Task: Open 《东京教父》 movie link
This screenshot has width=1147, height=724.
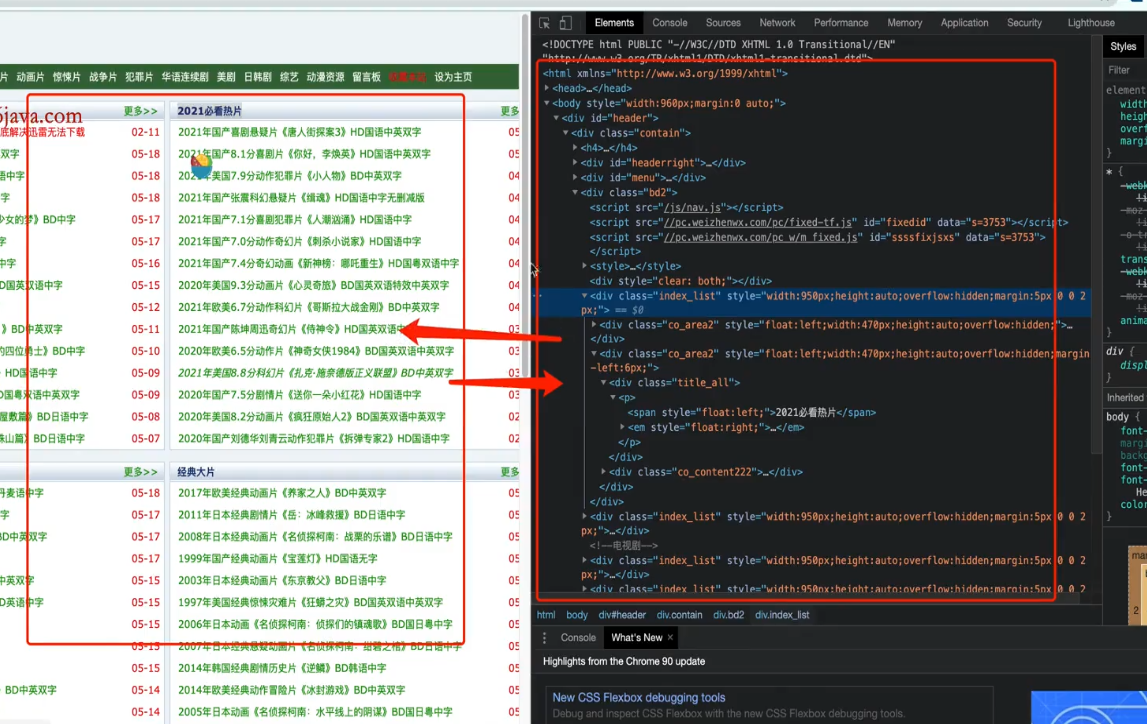Action: click(282, 581)
